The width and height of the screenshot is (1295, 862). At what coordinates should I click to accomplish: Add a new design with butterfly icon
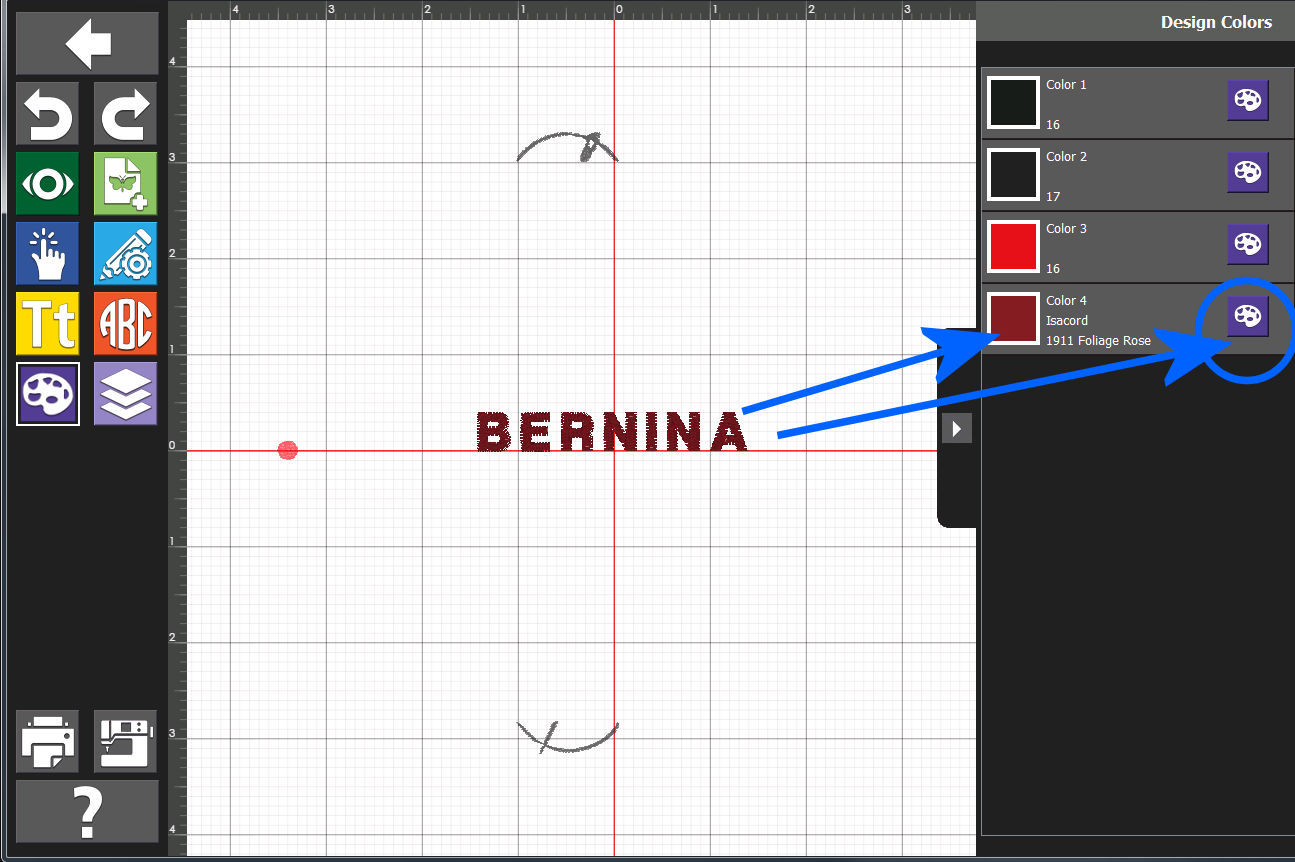coord(125,183)
